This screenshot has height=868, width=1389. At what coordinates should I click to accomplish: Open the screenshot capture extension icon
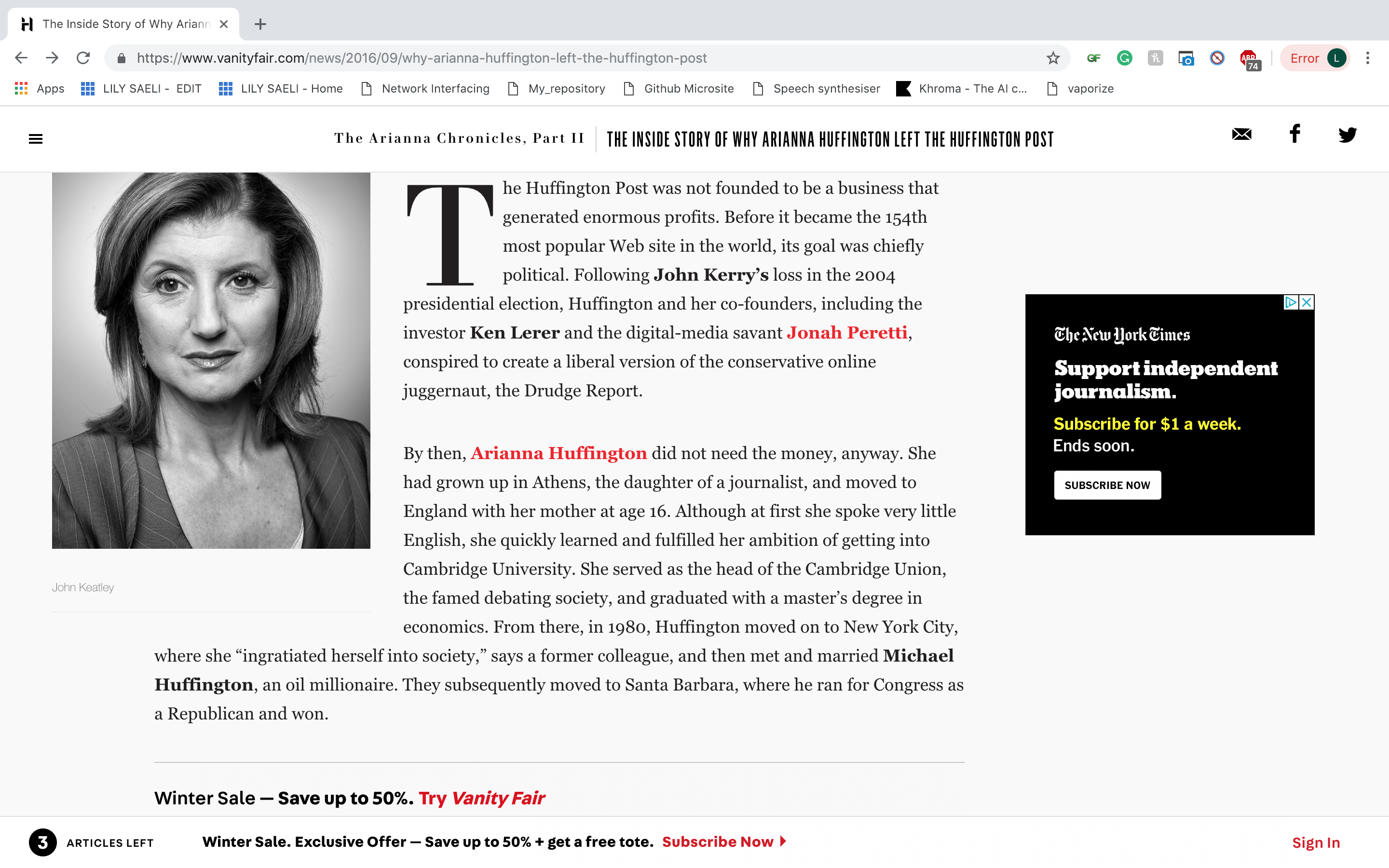[1186, 58]
